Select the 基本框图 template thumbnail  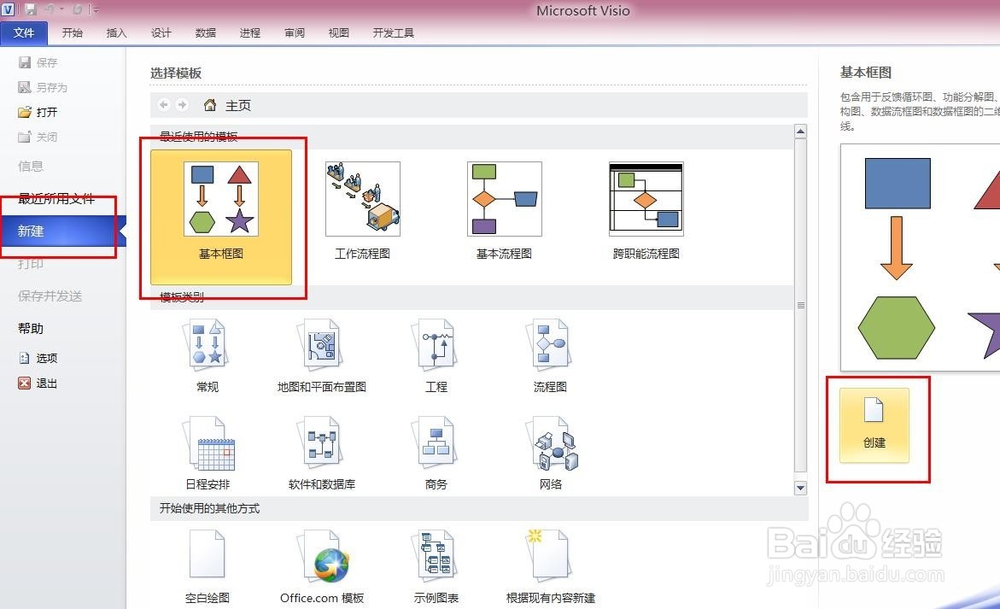221,217
